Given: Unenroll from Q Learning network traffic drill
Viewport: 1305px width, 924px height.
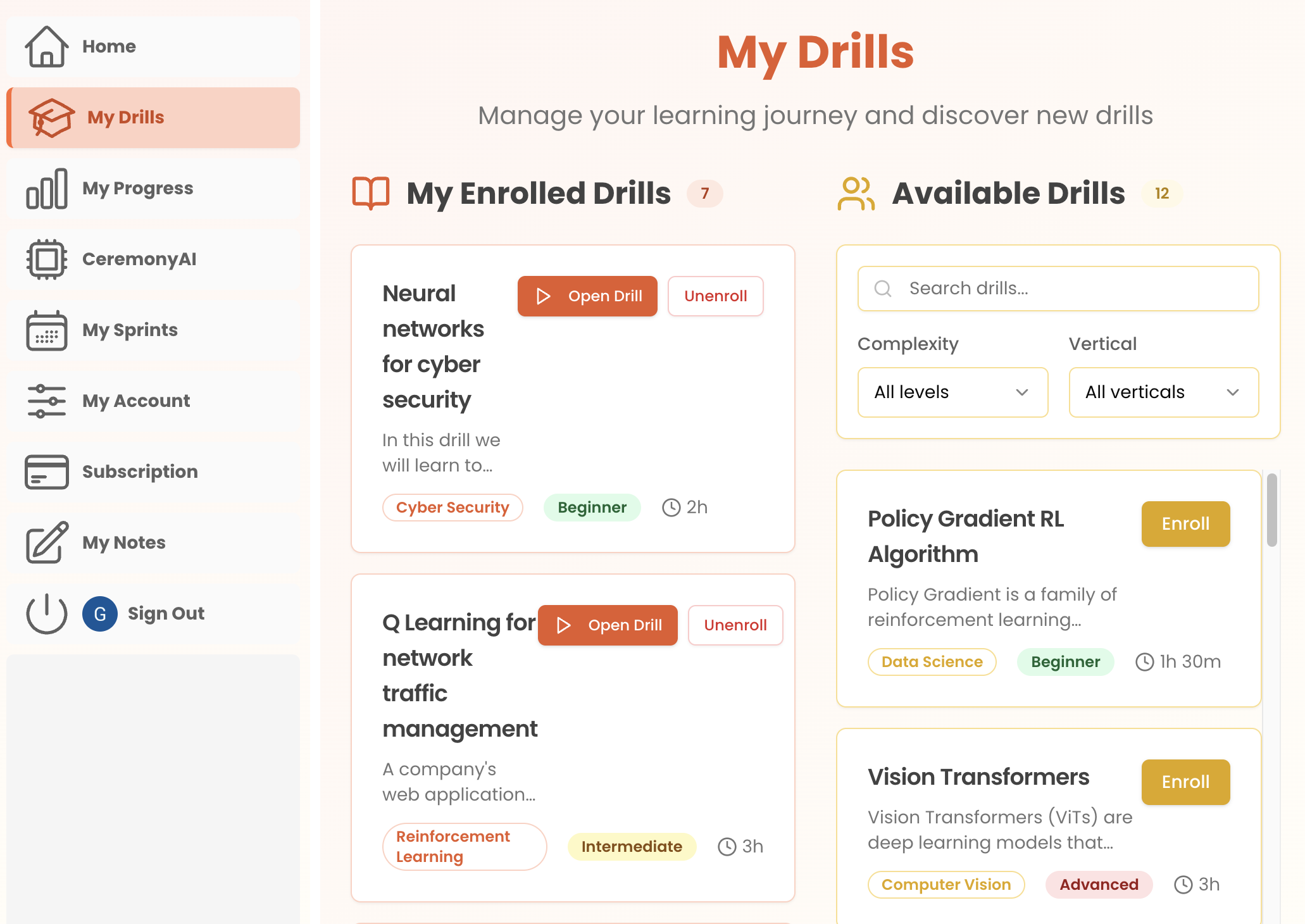Looking at the screenshot, I should click(735, 625).
